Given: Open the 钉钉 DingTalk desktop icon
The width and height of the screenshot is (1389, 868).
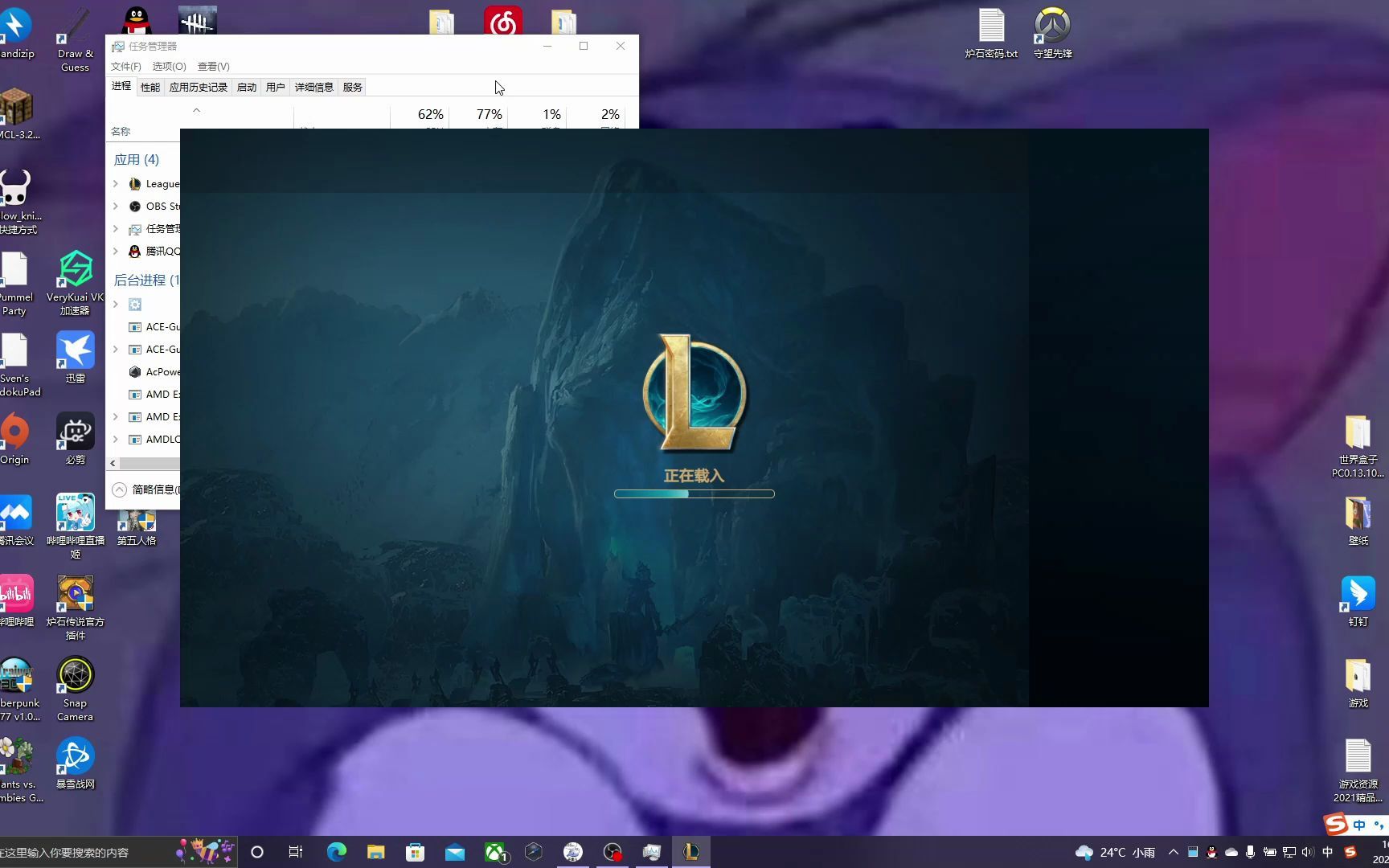Looking at the screenshot, I should pos(1358,601).
